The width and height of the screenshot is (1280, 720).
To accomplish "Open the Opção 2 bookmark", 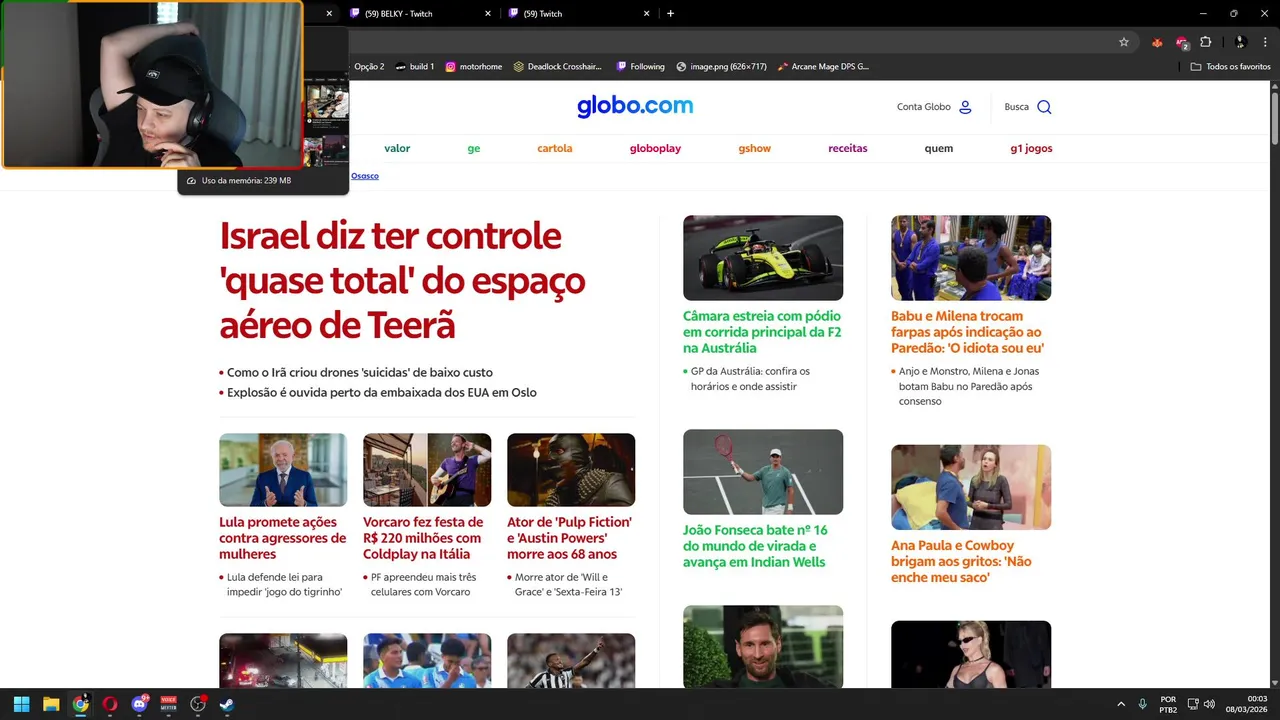I will pyautogui.click(x=368, y=66).
